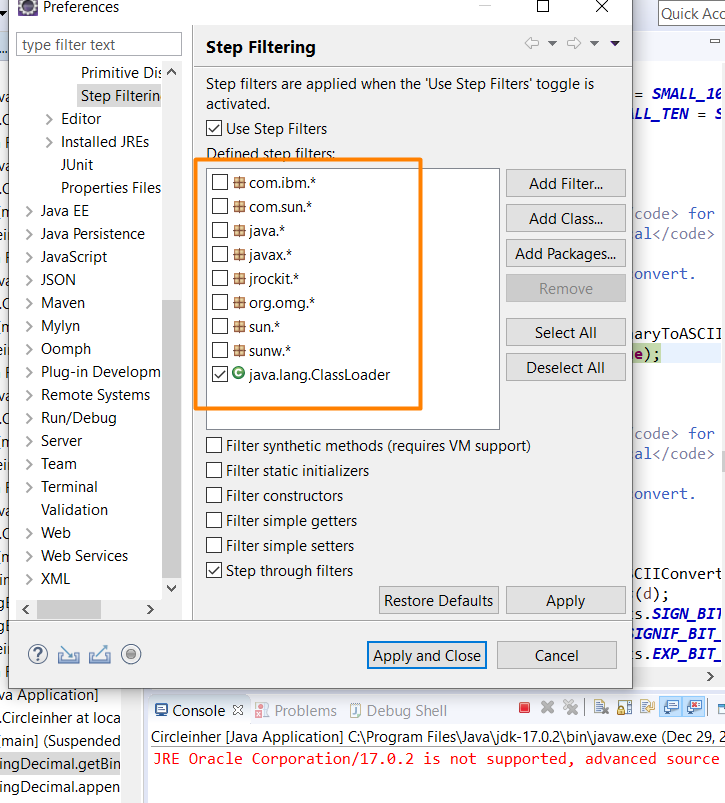The width and height of the screenshot is (725, 803).
Task: Open the forward history dropdown
Action: 594,44
